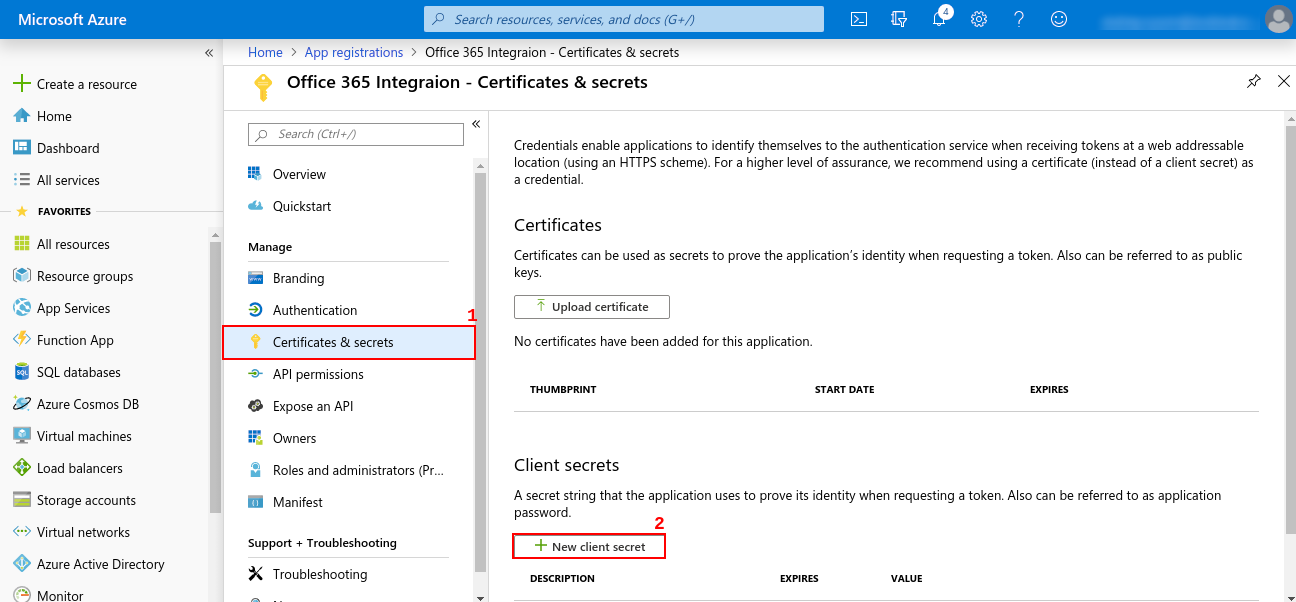
Task: Collapse the left portal sidebar
Action: coord(209,53)
